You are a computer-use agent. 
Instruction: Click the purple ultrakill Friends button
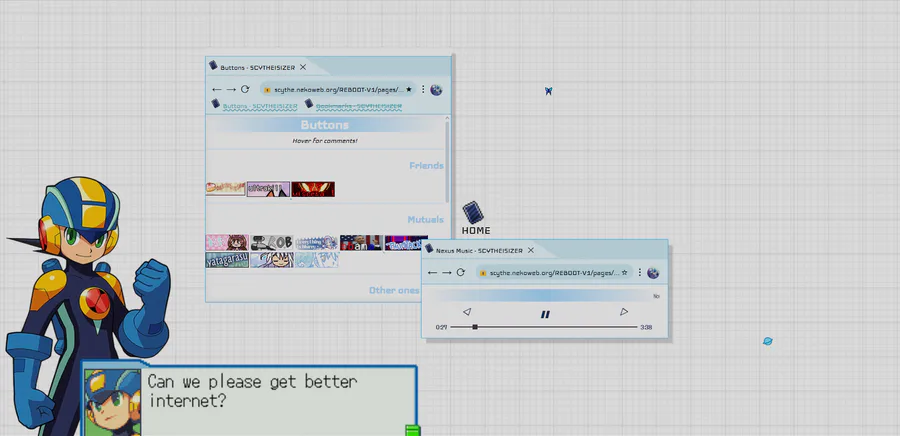pos(268,189)
